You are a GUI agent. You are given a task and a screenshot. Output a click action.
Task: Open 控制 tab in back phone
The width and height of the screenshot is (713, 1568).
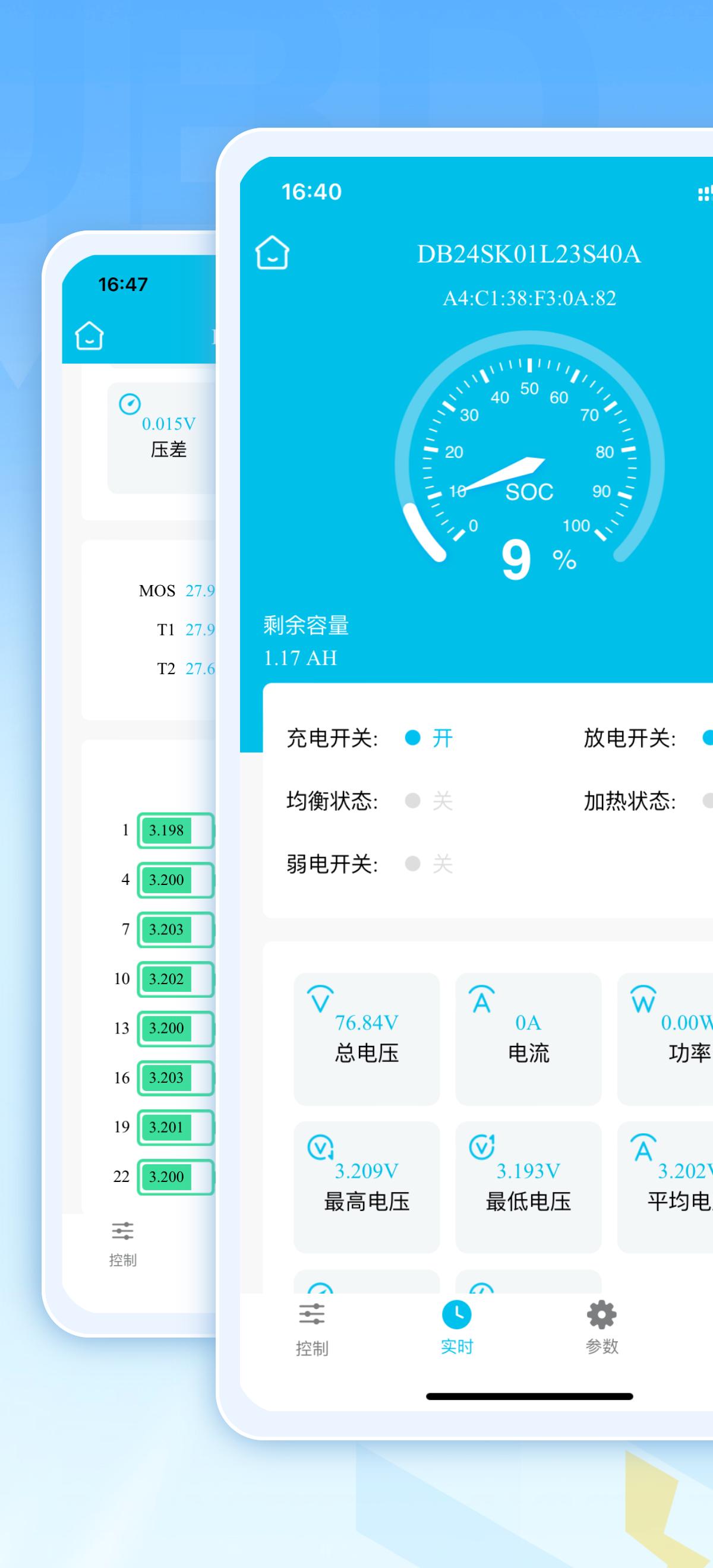point(122,1244)
